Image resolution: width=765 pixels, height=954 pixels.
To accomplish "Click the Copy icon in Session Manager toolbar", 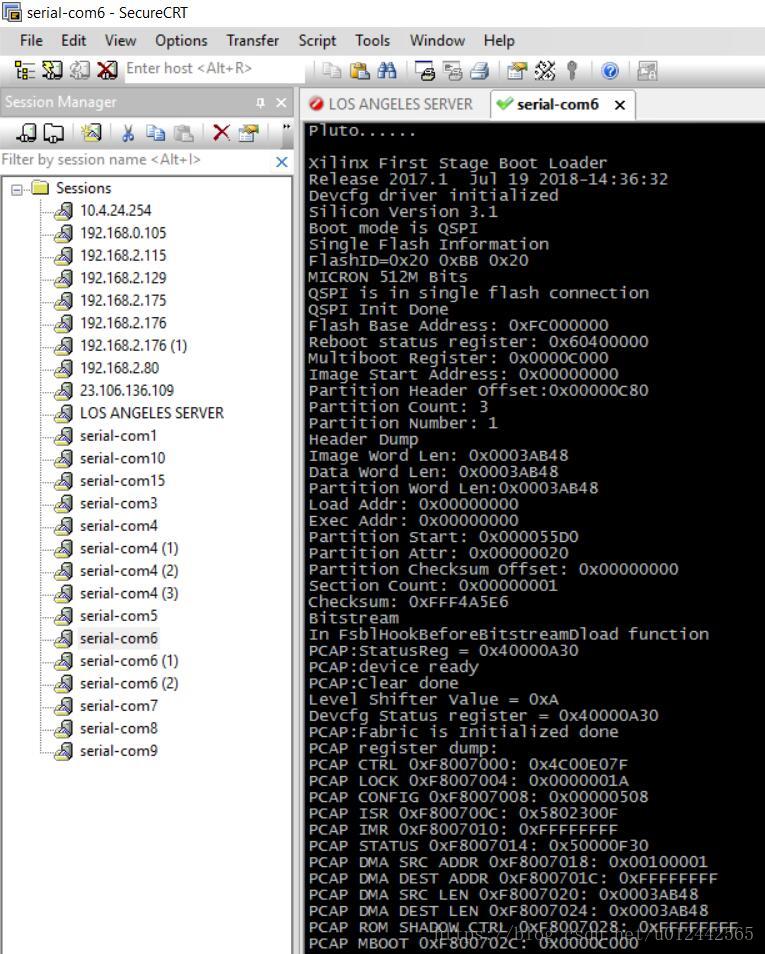I will 156,133.
